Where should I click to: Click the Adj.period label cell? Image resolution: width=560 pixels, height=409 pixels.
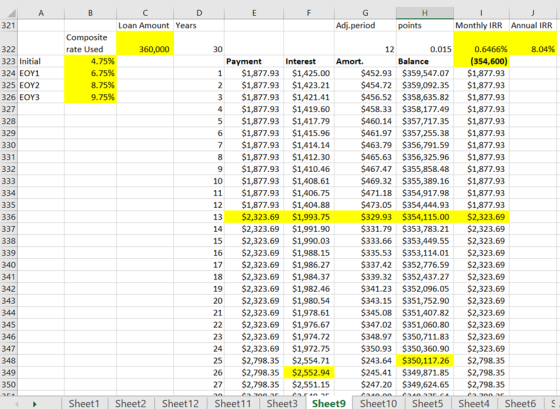pos(365,25)
